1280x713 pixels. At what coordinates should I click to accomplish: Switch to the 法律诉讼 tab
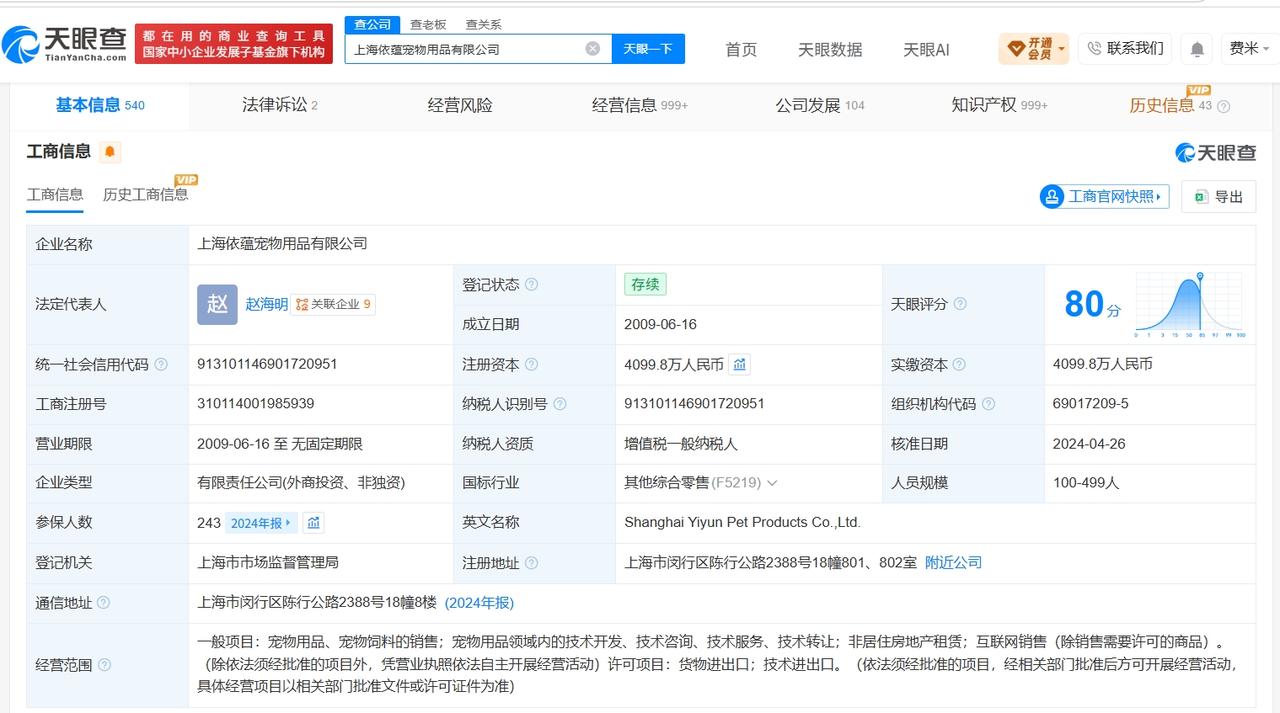[x=279, y=105]
